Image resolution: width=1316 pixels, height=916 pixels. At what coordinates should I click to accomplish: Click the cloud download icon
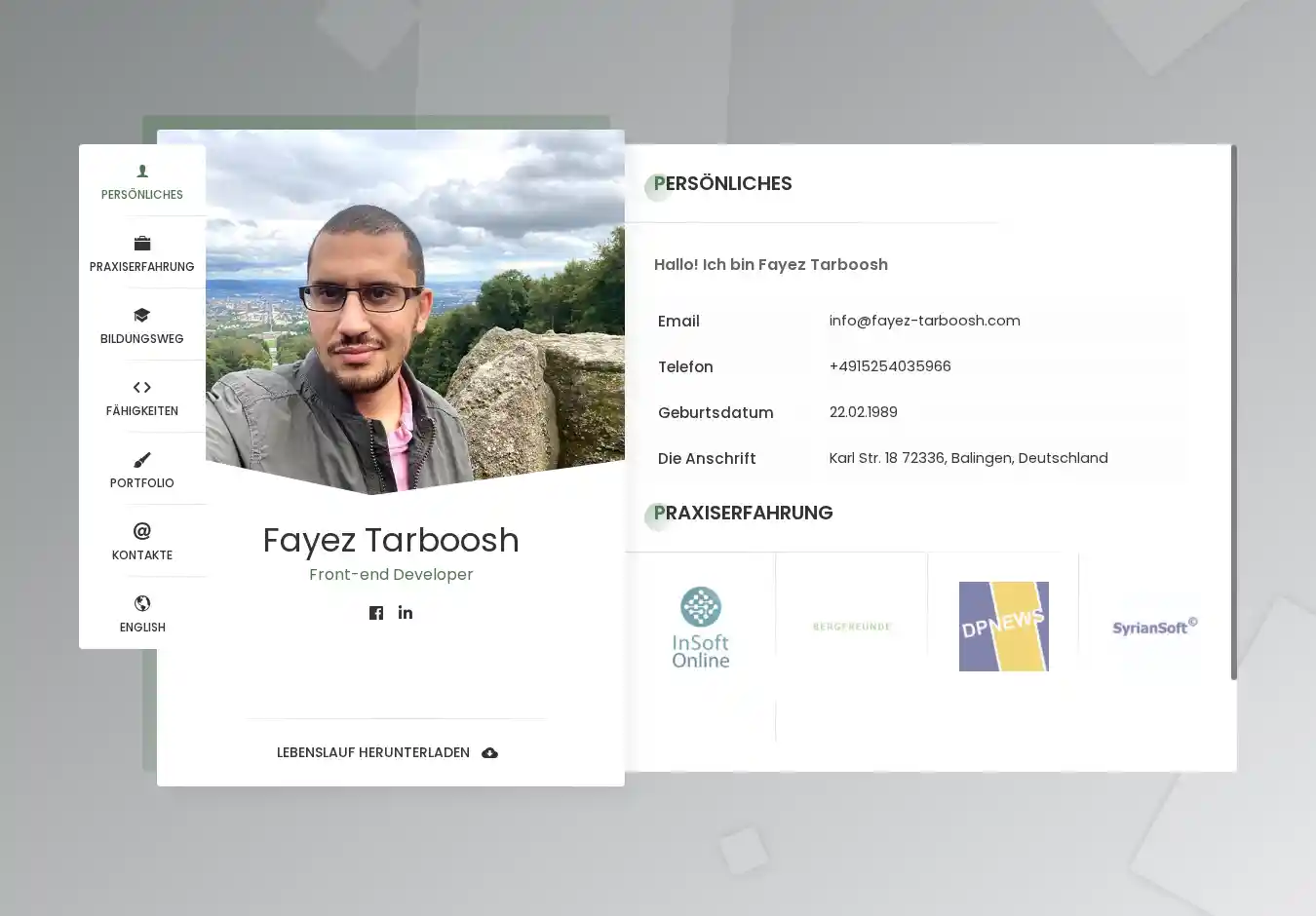click(490, 753)
